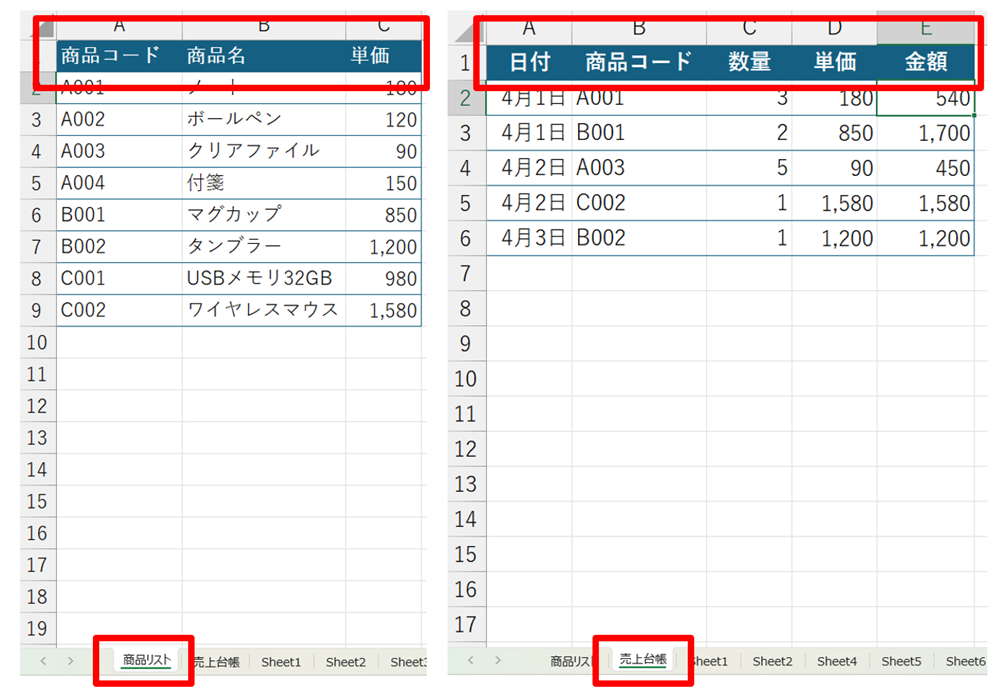Select 商品コード header cell in left sheet
Image resolution: width=1000 pixels, height=698 pixels.
click(119, 56)
